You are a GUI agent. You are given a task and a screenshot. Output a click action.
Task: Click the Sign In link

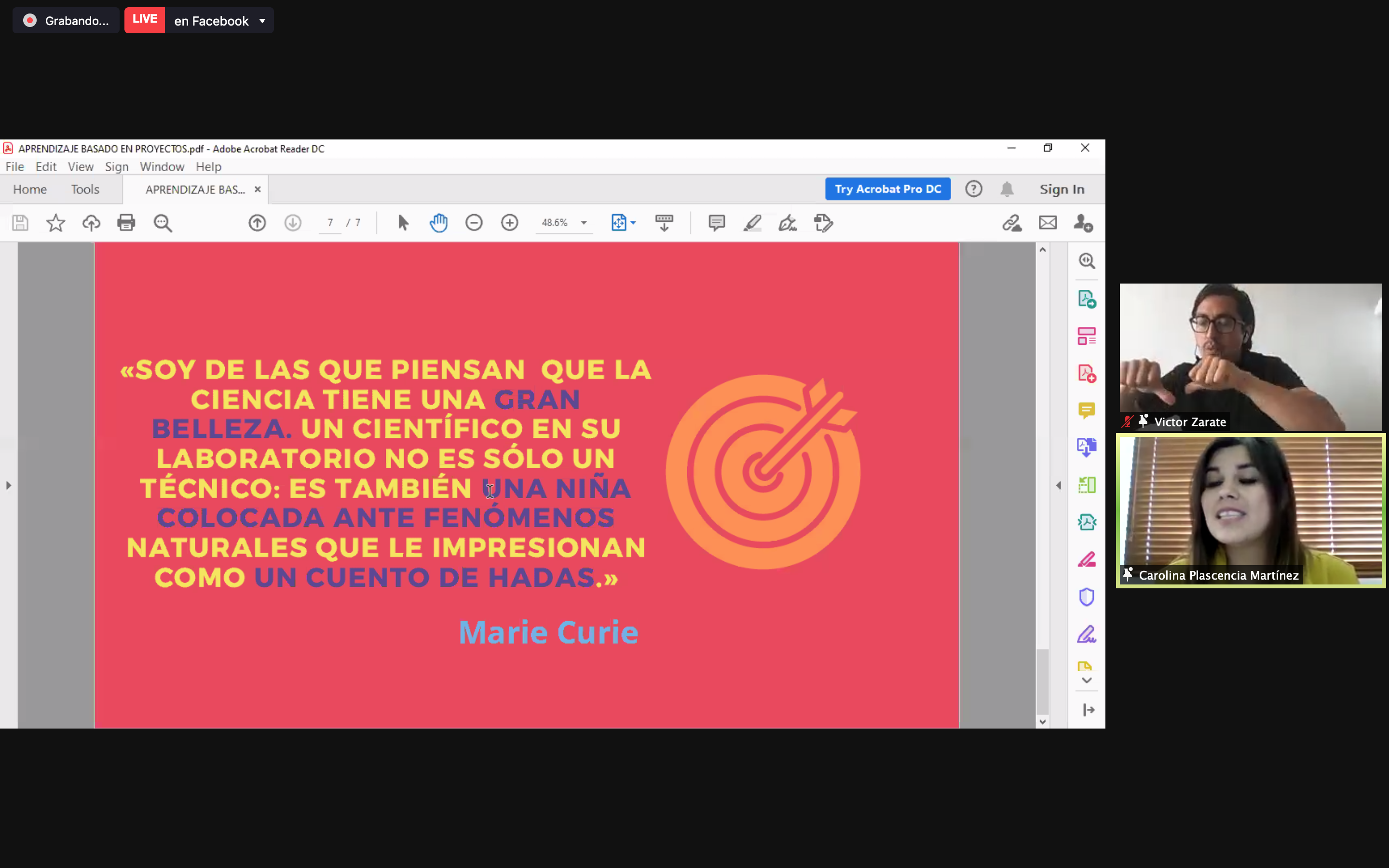(x=1062, y=190)
